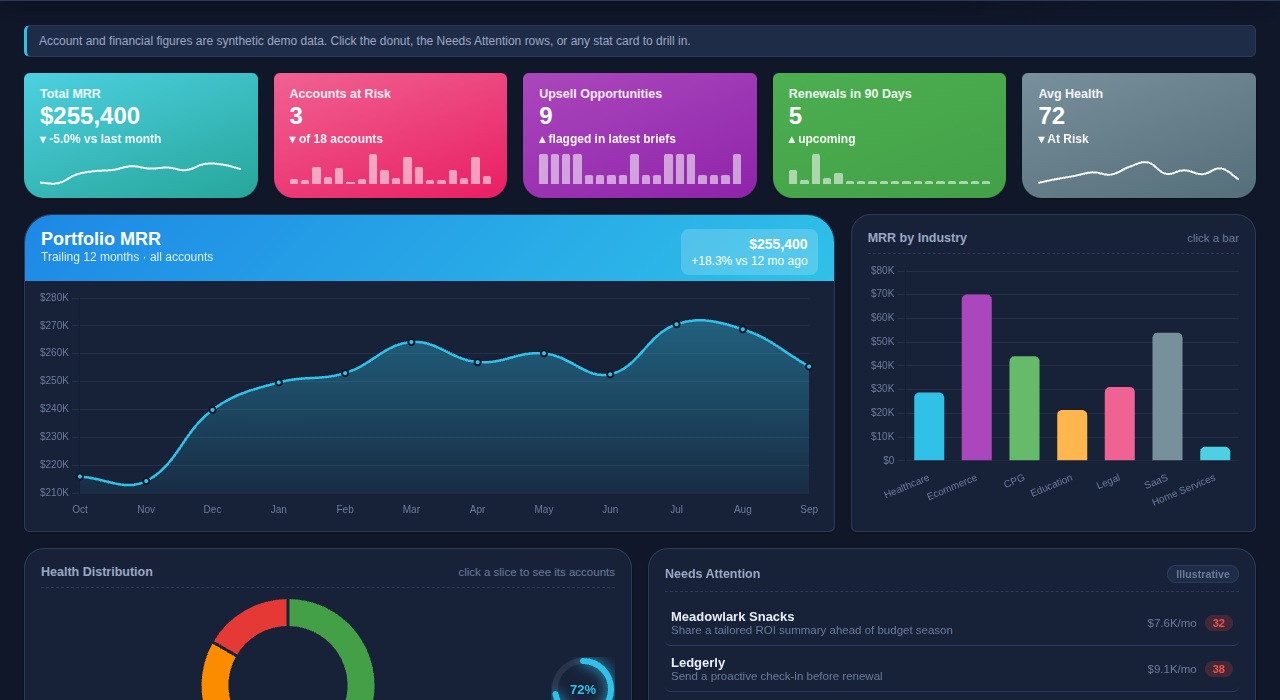Select the small Home Services bar
Screen dimensions: 1280x700
[1215, 454]
